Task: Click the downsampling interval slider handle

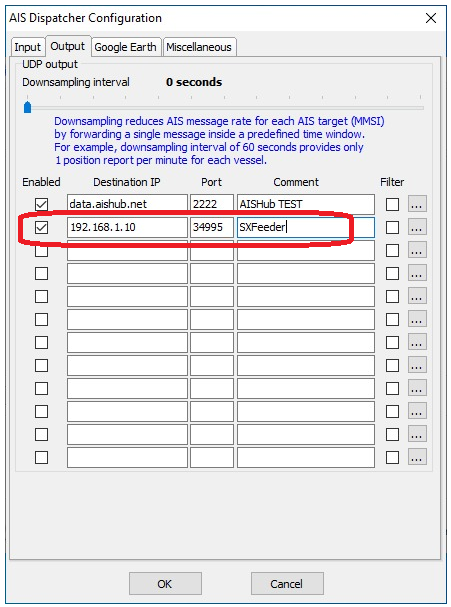Action: [27, 107]
